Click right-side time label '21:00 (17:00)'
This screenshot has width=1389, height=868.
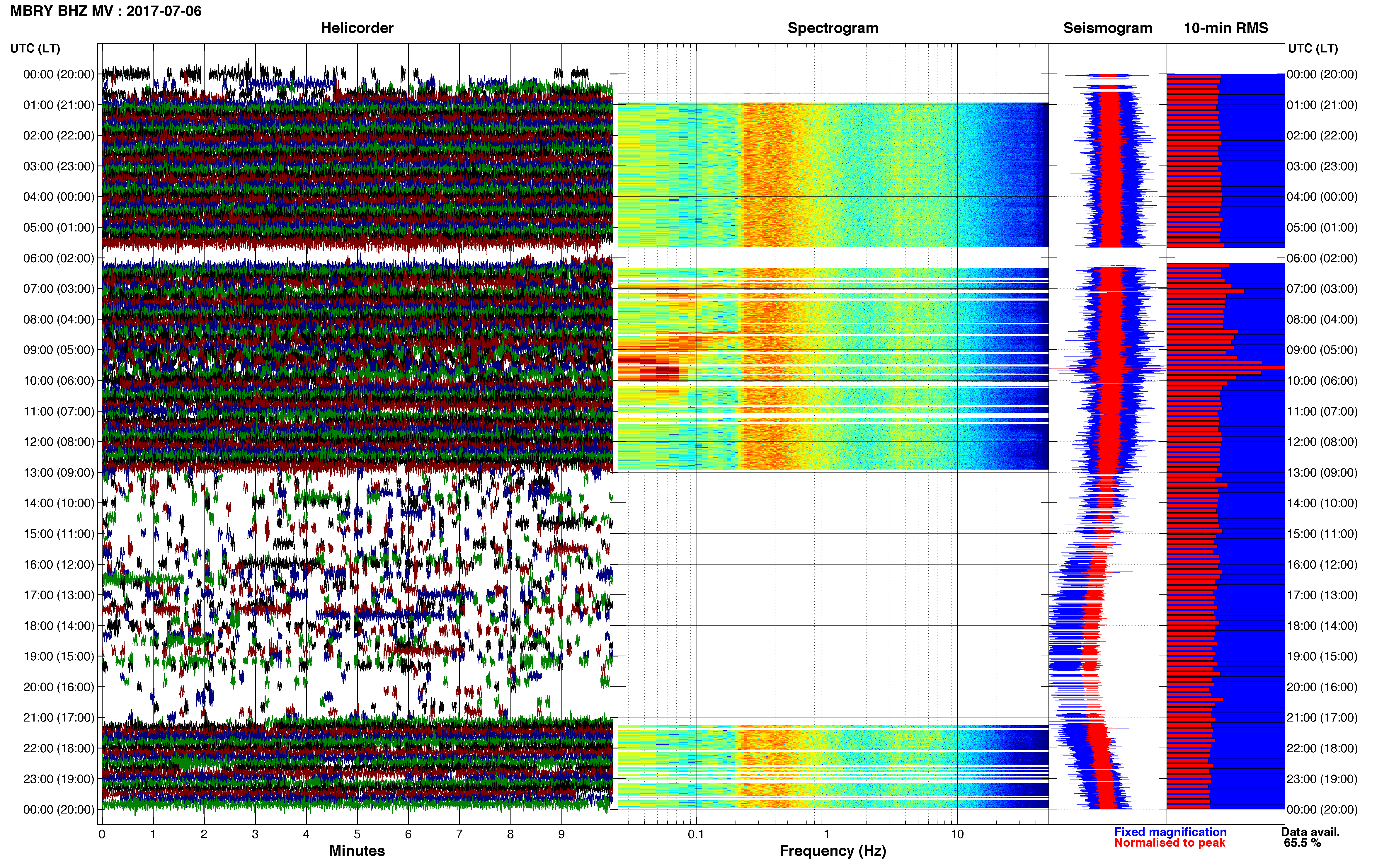[1322, 718]
